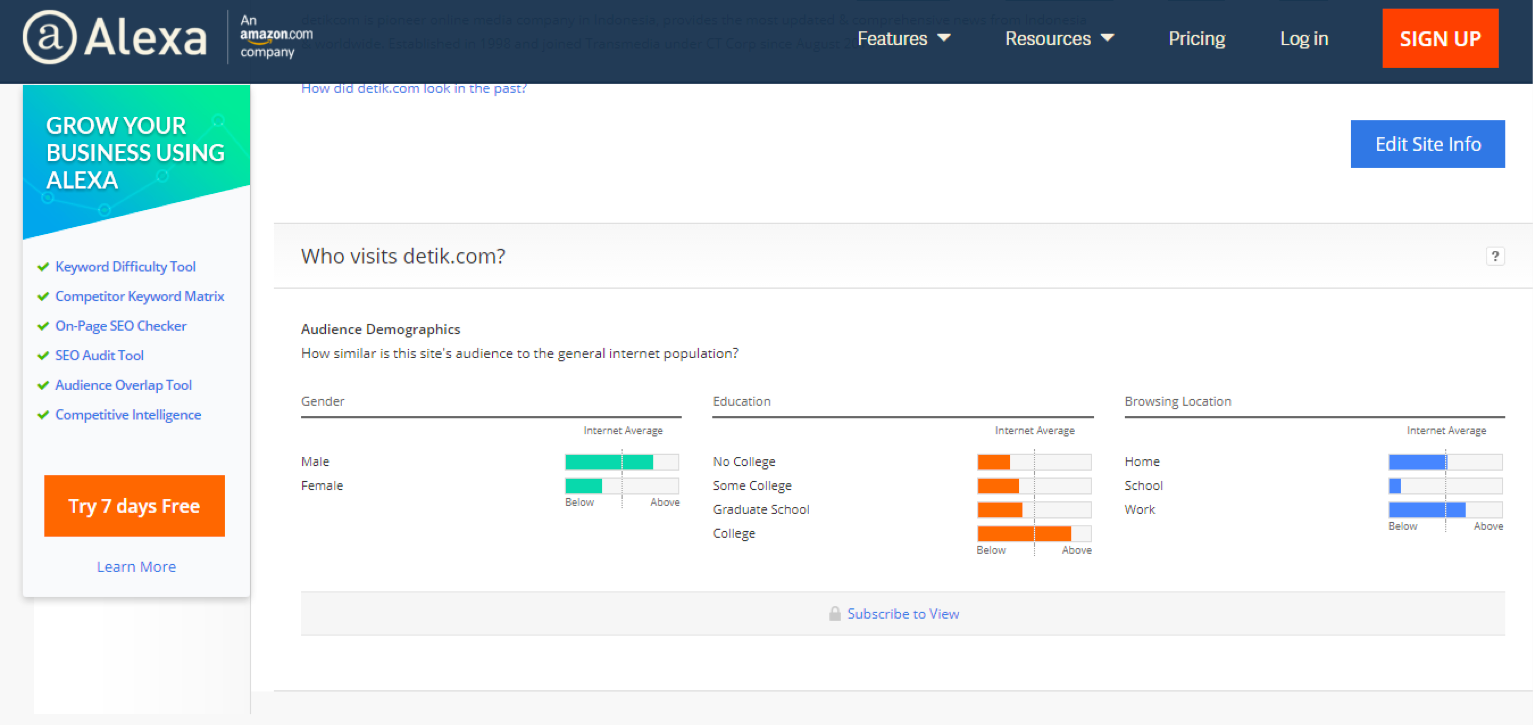Click the College education bar
Viewport: 1533px width, 725px height.
tap(1034, 534)
